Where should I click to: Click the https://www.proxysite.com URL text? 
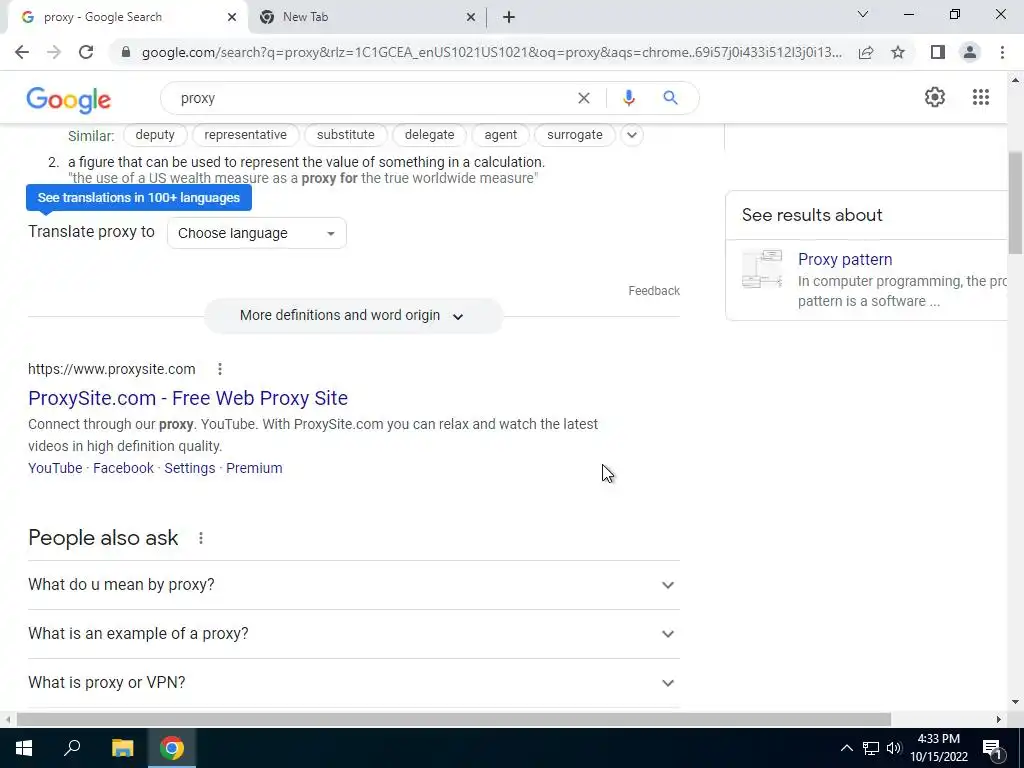click(x=112, y=369)
